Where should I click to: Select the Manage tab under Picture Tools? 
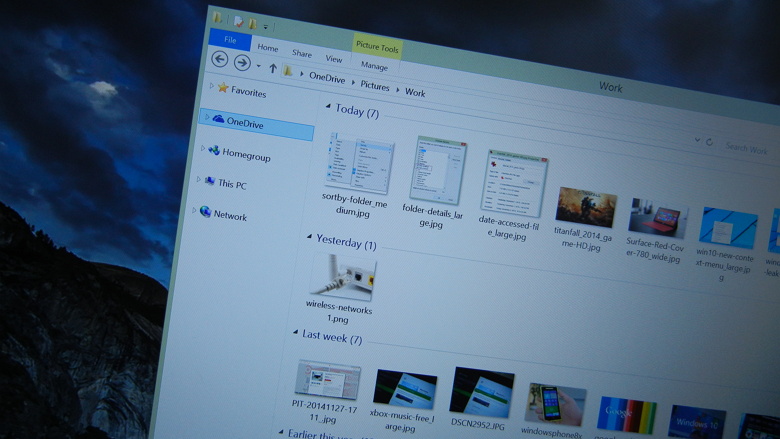click(x=374, y=66)
